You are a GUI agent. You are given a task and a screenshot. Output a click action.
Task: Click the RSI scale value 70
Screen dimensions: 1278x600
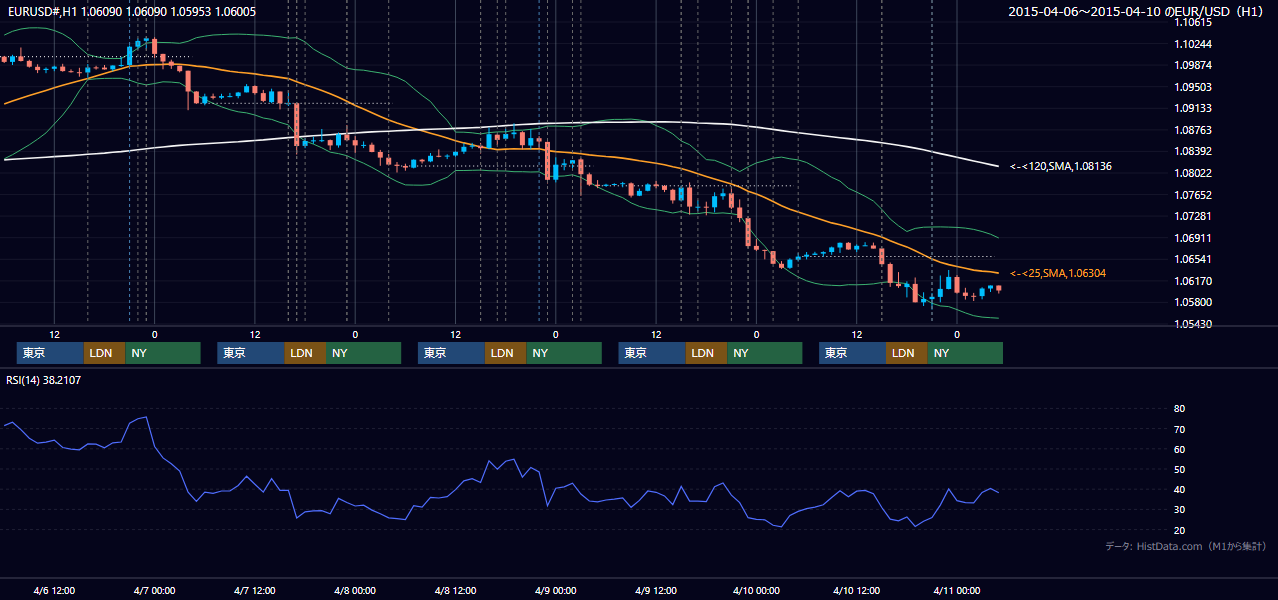pyautogui.click(x=1180, y=429)
